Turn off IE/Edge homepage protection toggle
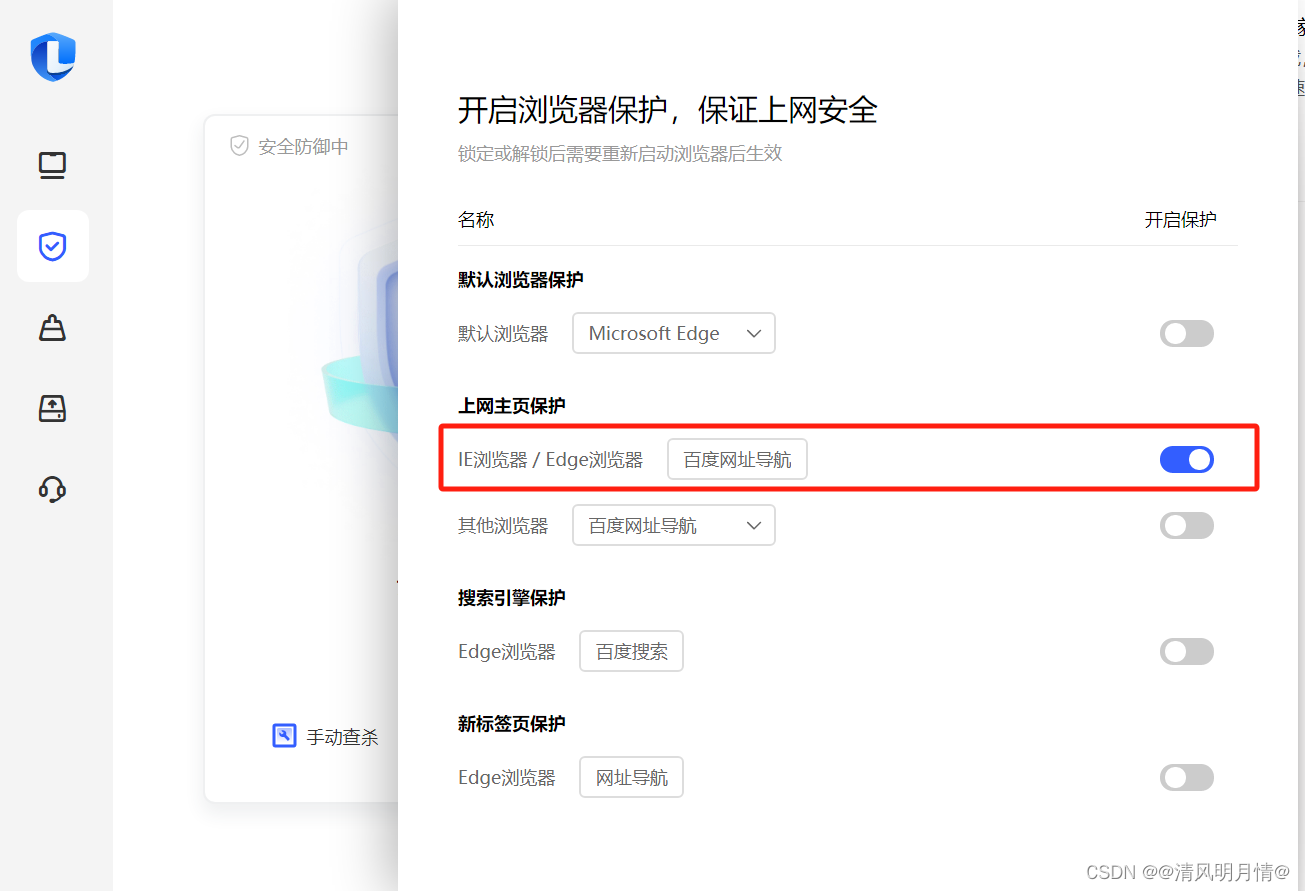The width and height of the screenshot is (1305, 891). click(1187, 459)
